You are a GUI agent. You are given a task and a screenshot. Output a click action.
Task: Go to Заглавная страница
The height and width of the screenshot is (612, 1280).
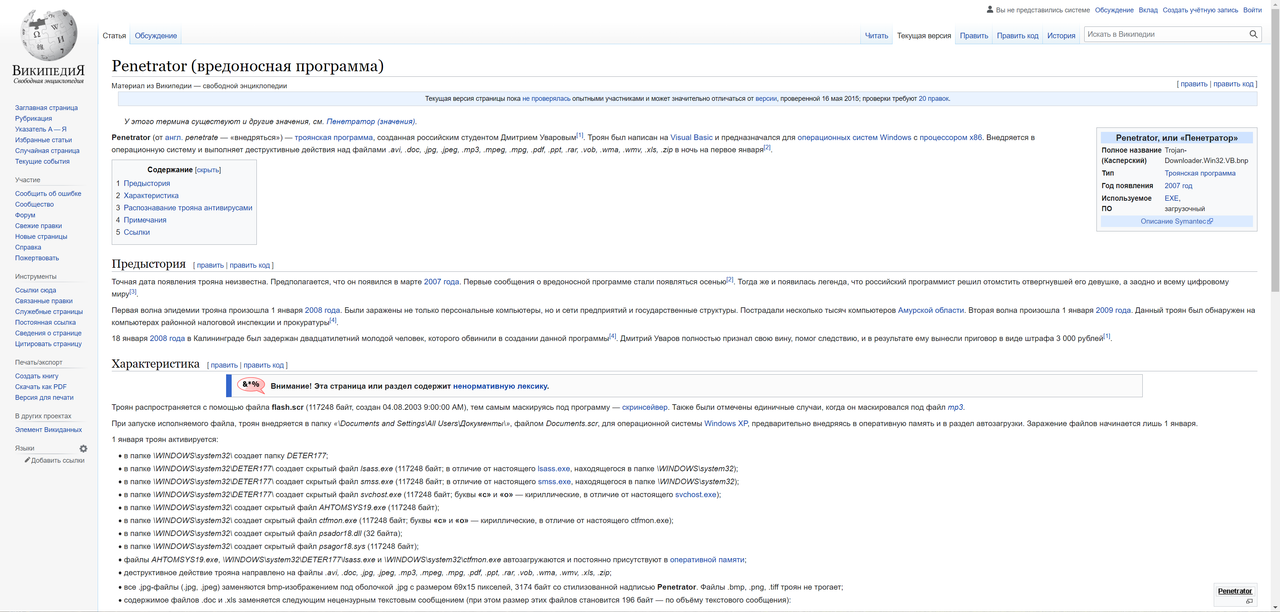pos(46,107)
